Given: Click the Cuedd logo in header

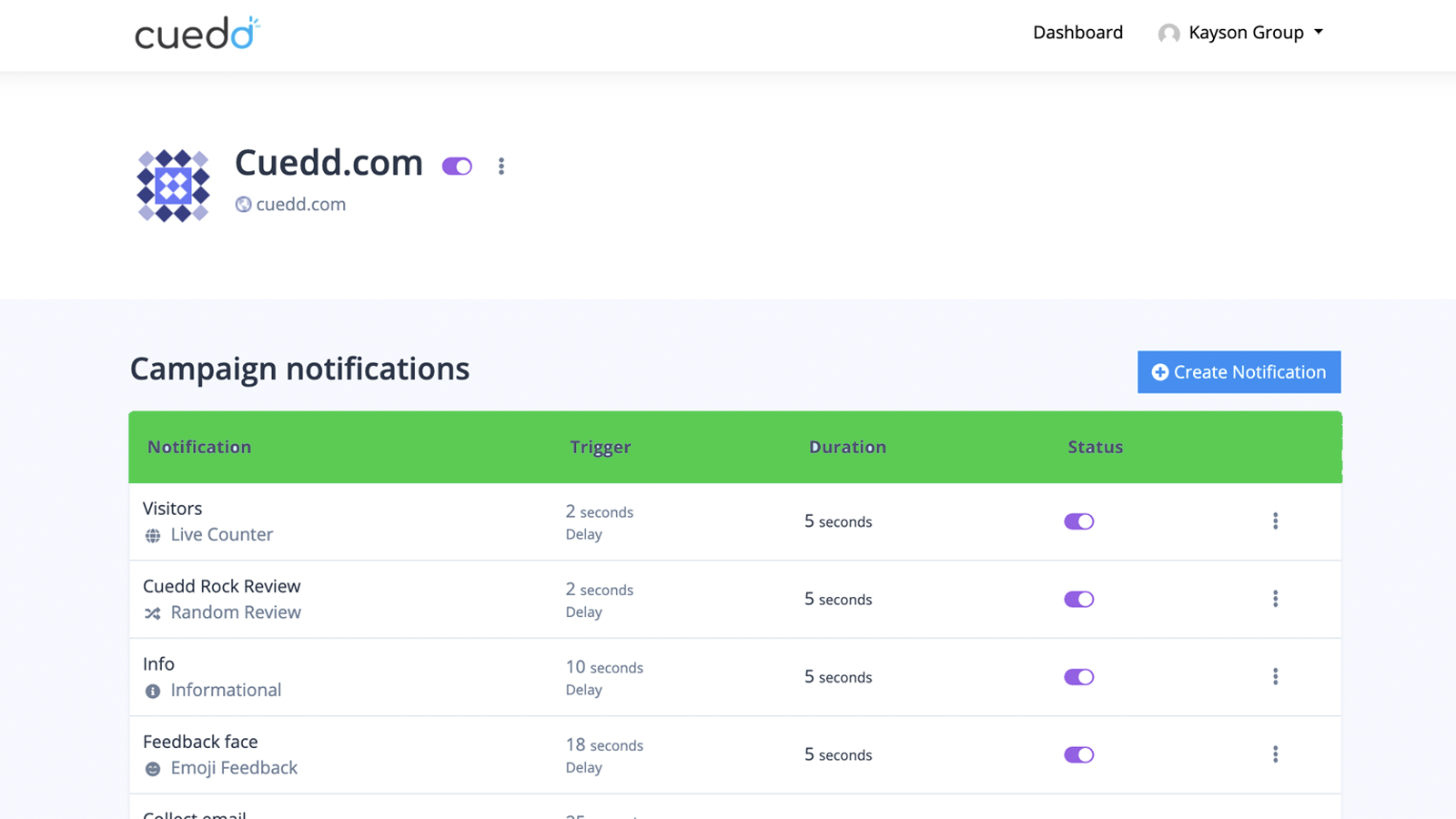Looking at the screenshot, I should [197, 34].
